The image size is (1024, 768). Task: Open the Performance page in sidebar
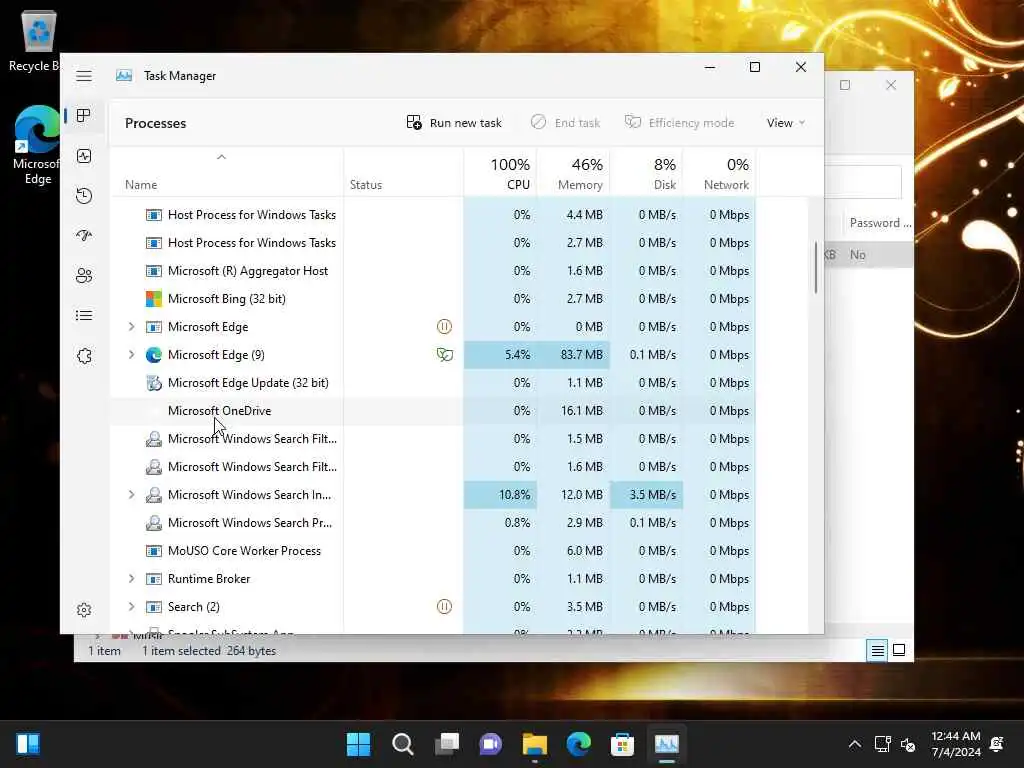[x=84, y=156]
